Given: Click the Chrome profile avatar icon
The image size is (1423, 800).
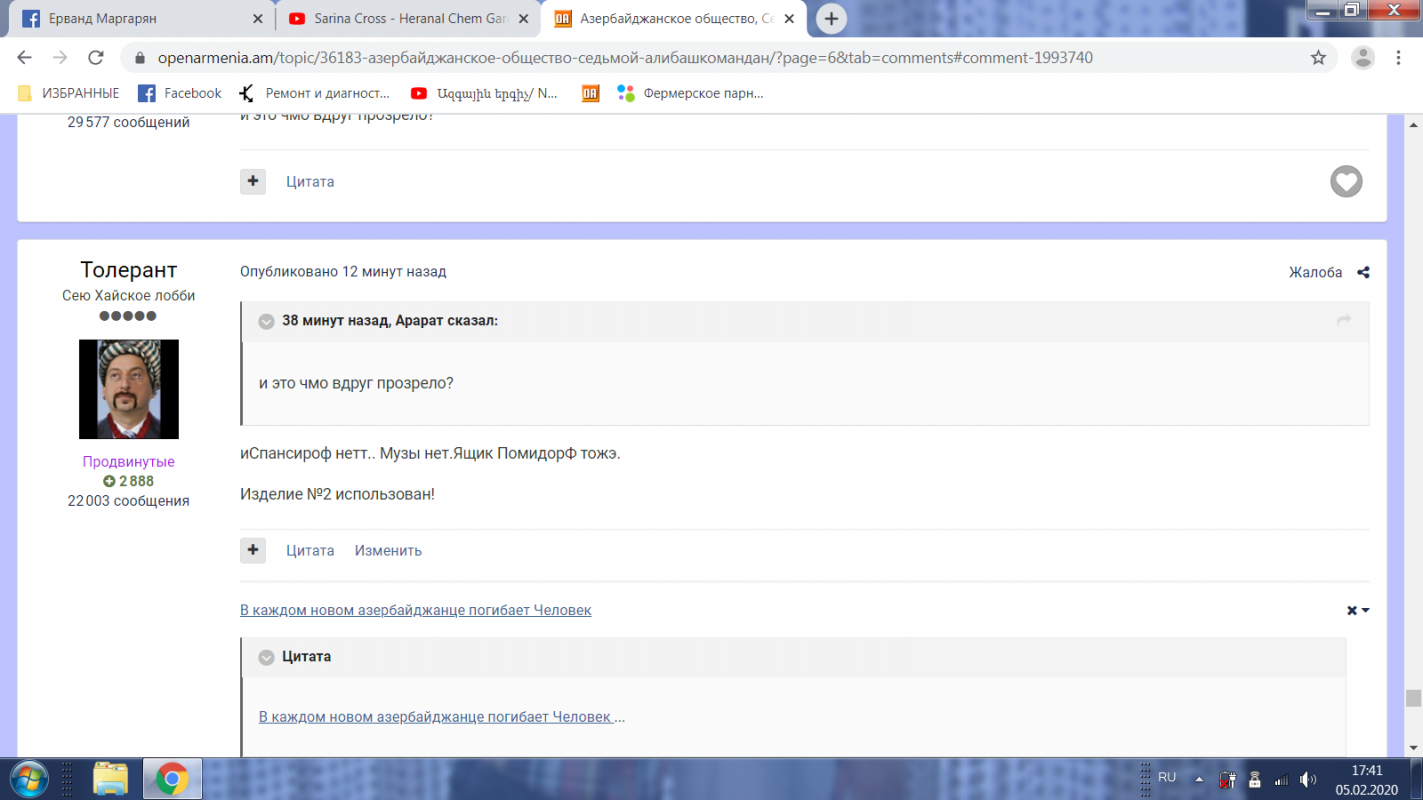Looking at the screenshot, I should click(x=1362, y=58).
